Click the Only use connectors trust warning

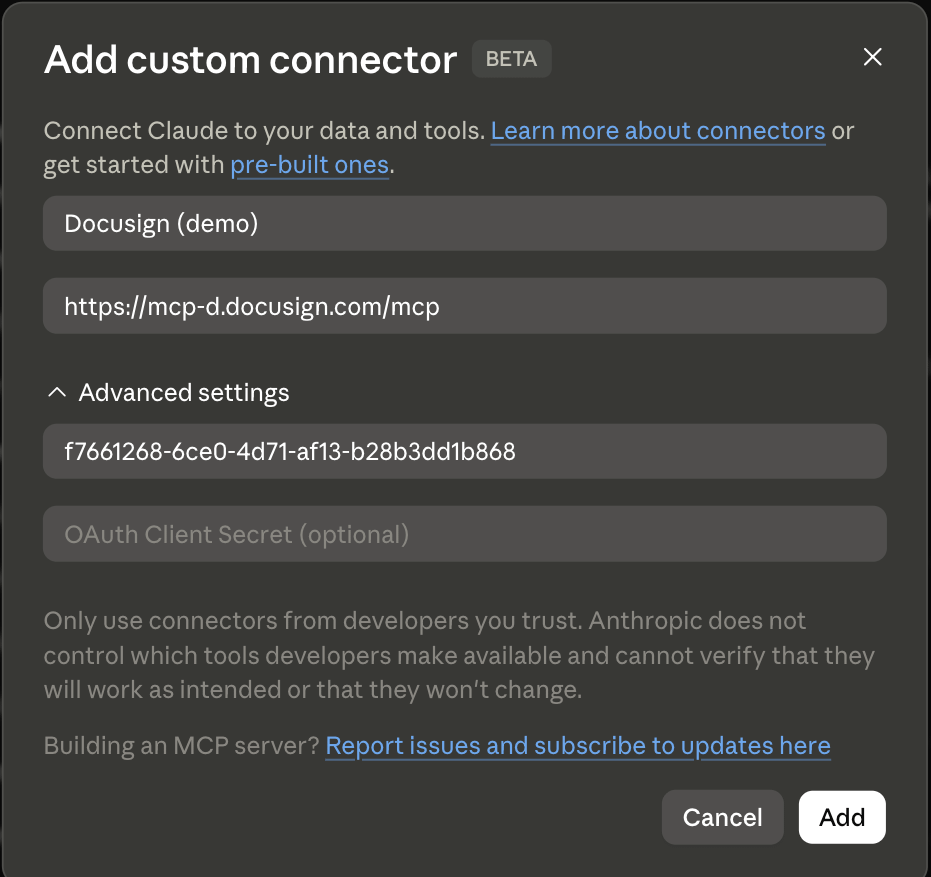[x=459, y=655]
